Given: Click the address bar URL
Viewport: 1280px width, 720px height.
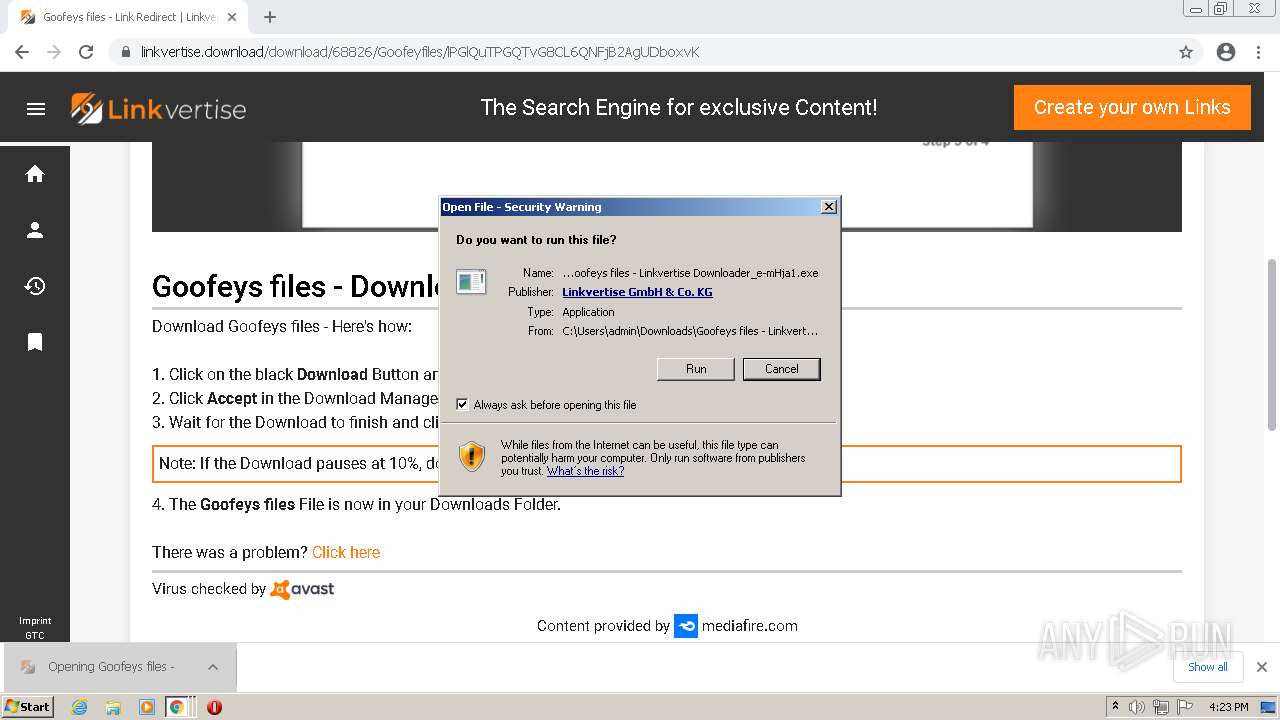Looking at the screenshot, I should click(420, 52).
